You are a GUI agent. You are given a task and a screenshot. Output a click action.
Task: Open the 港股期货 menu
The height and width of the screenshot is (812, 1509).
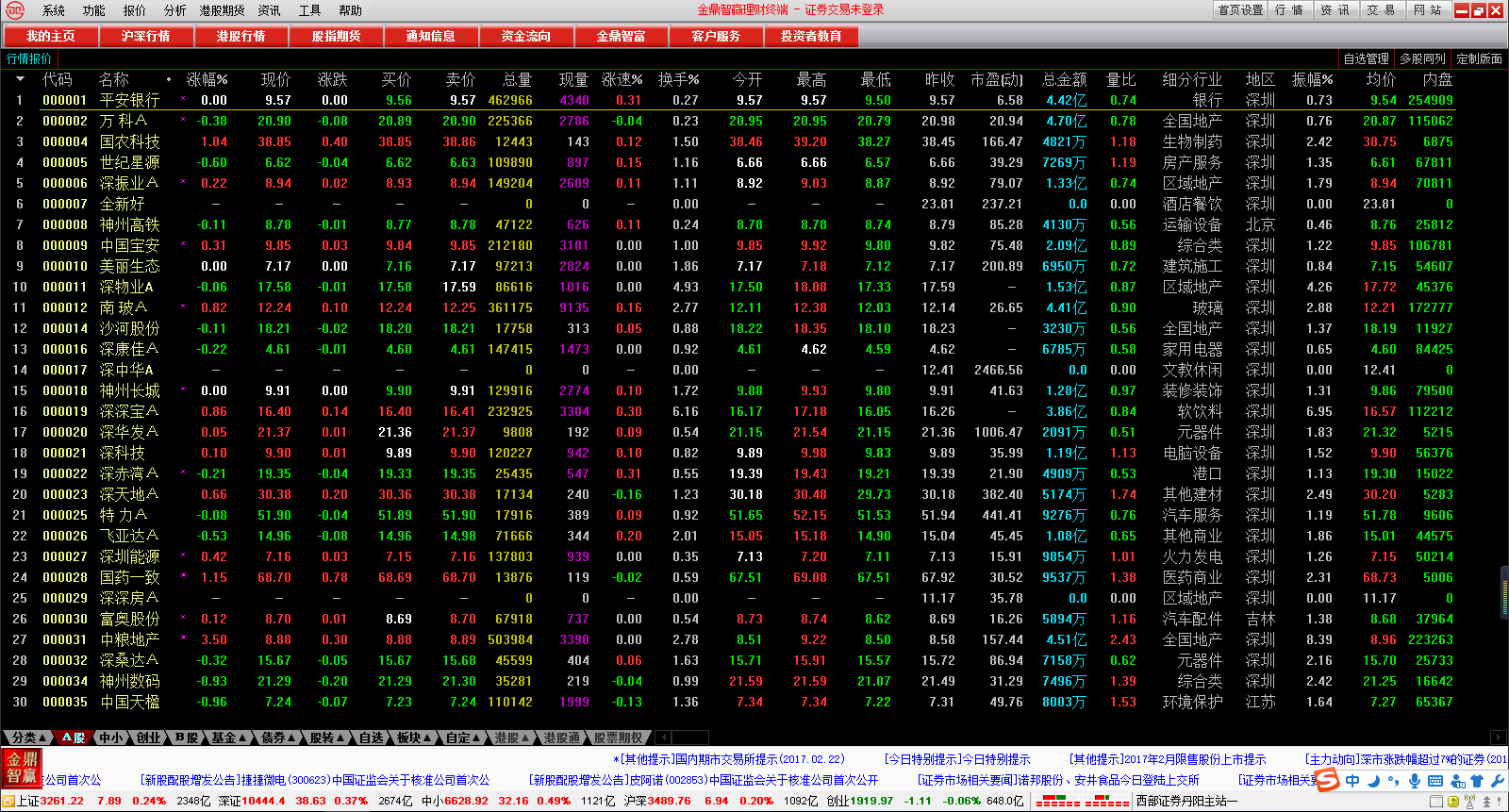(223, 10)
